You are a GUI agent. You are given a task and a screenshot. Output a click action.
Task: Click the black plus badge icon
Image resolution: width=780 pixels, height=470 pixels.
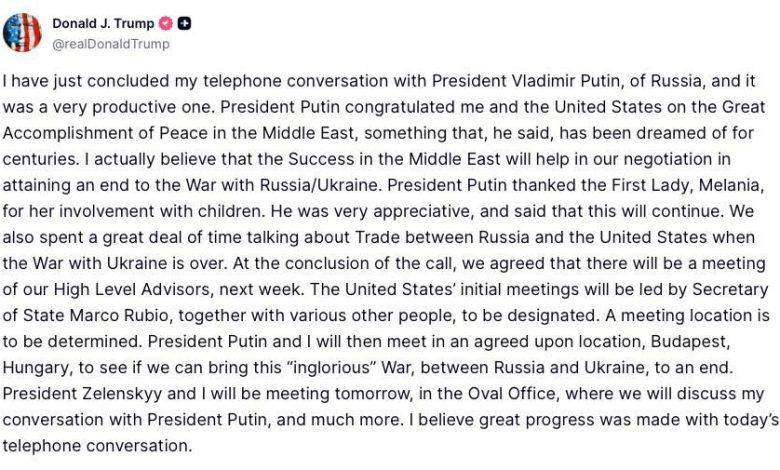click(187, 23)
